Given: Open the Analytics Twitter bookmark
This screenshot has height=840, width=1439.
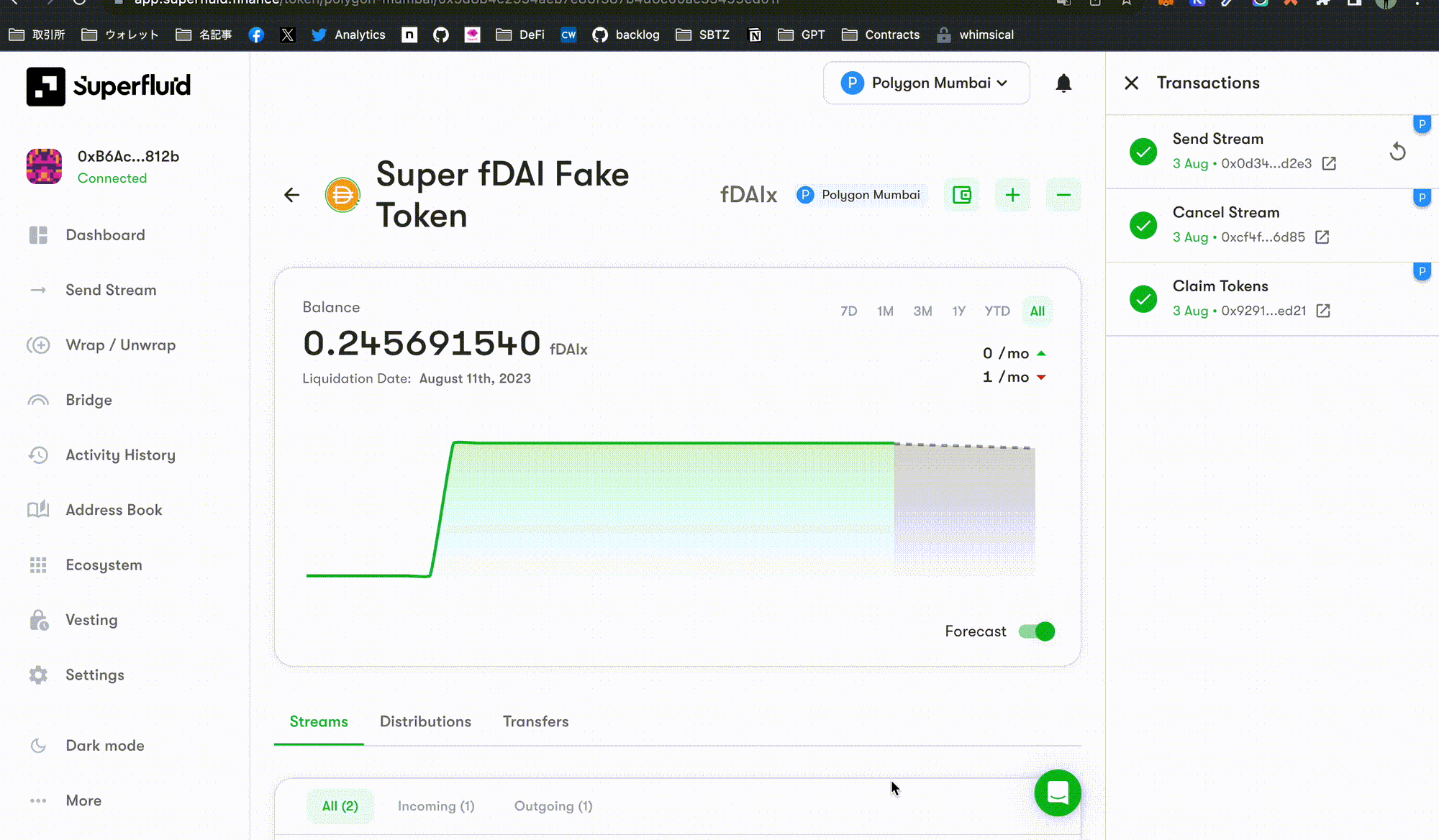Looking at the screenshot, I should [x=348, y=35].
